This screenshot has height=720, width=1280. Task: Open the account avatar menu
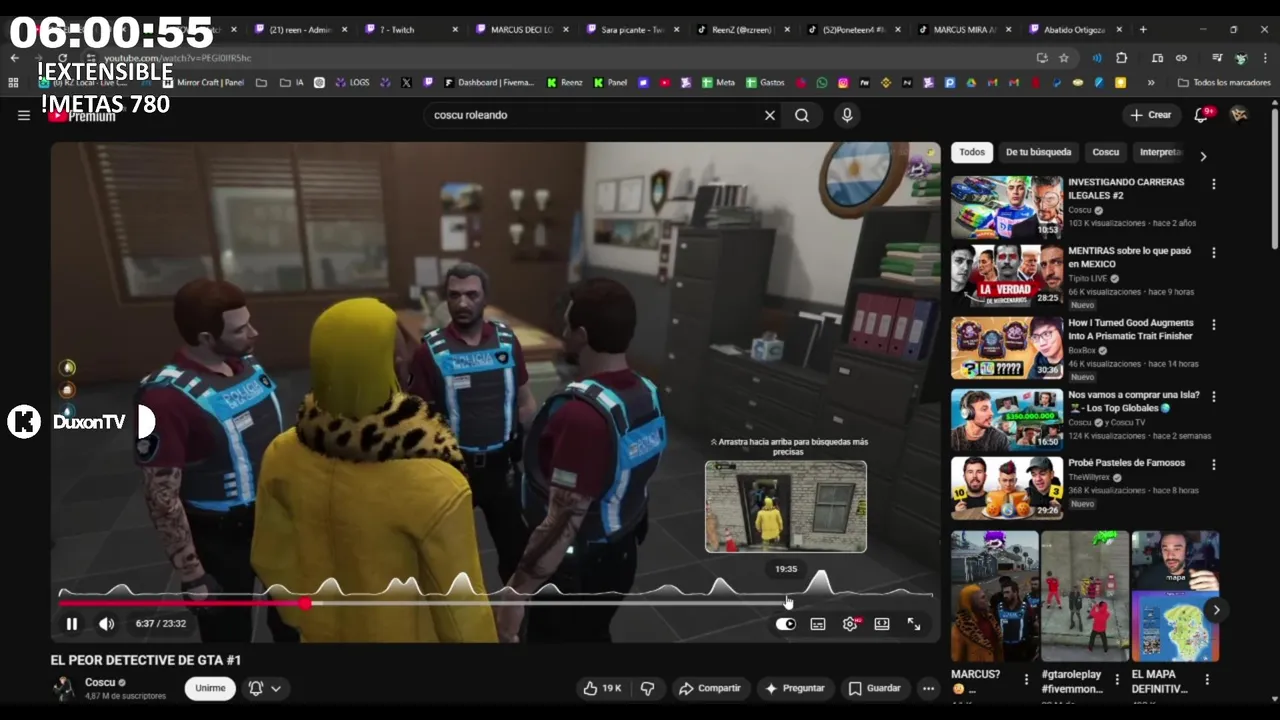[x=1238, y=115]
